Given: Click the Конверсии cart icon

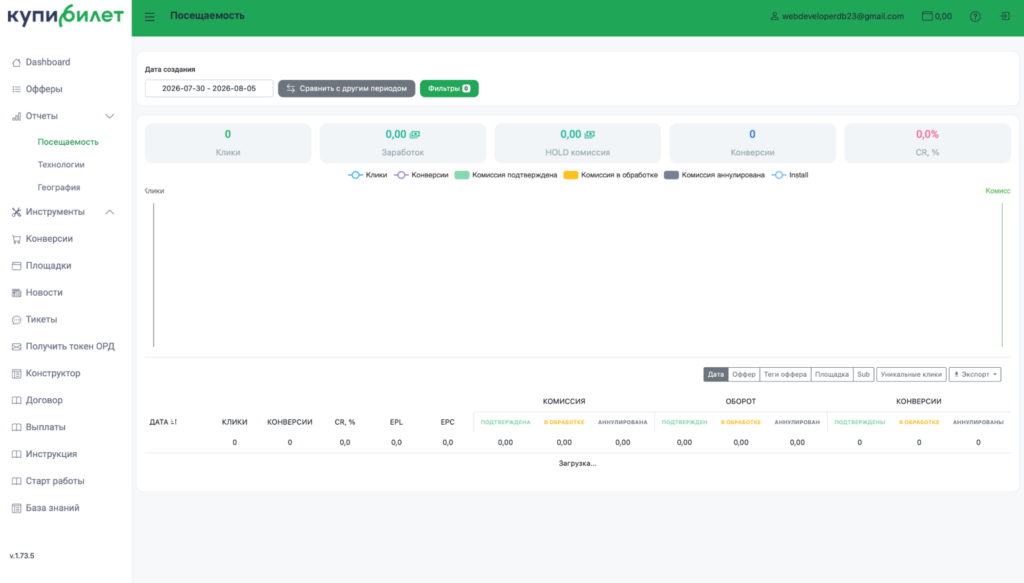Looking at the screenshot, I should click(16, 239).
